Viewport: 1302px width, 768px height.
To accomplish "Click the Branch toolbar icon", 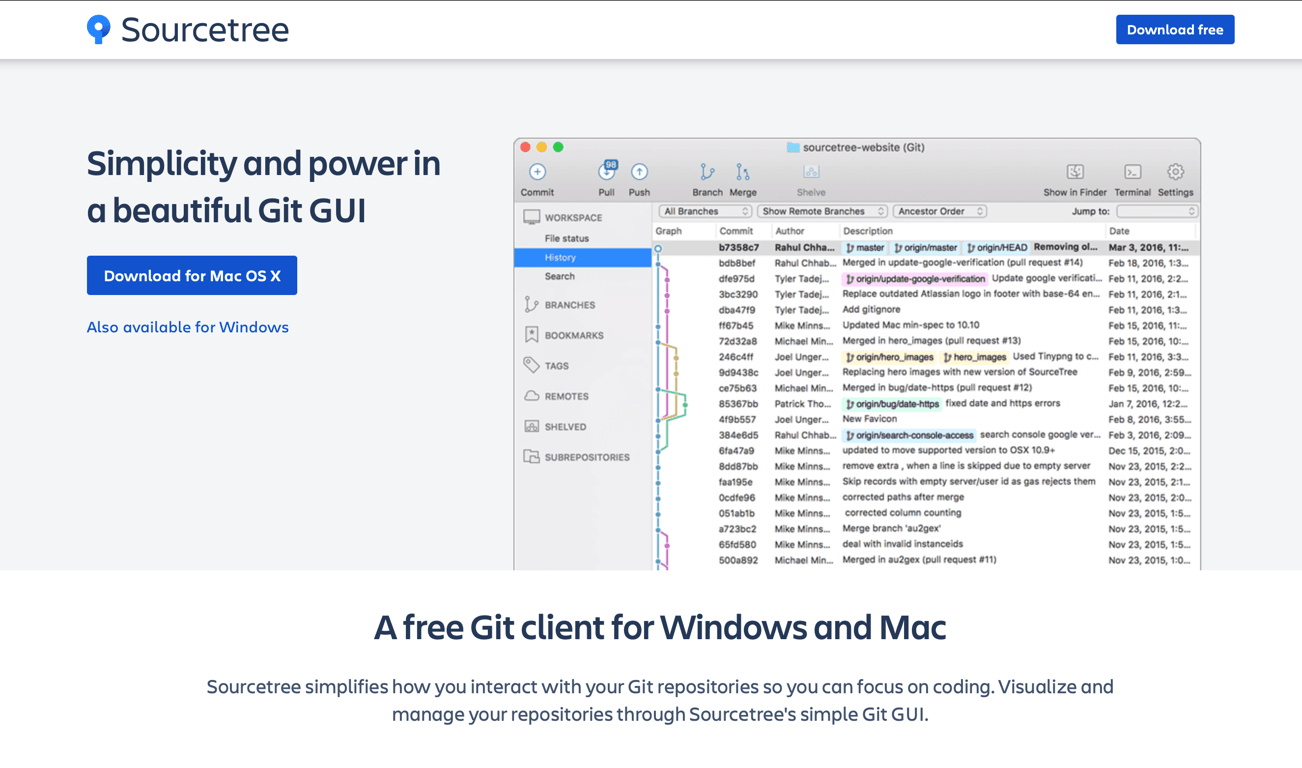I will 707,172.
